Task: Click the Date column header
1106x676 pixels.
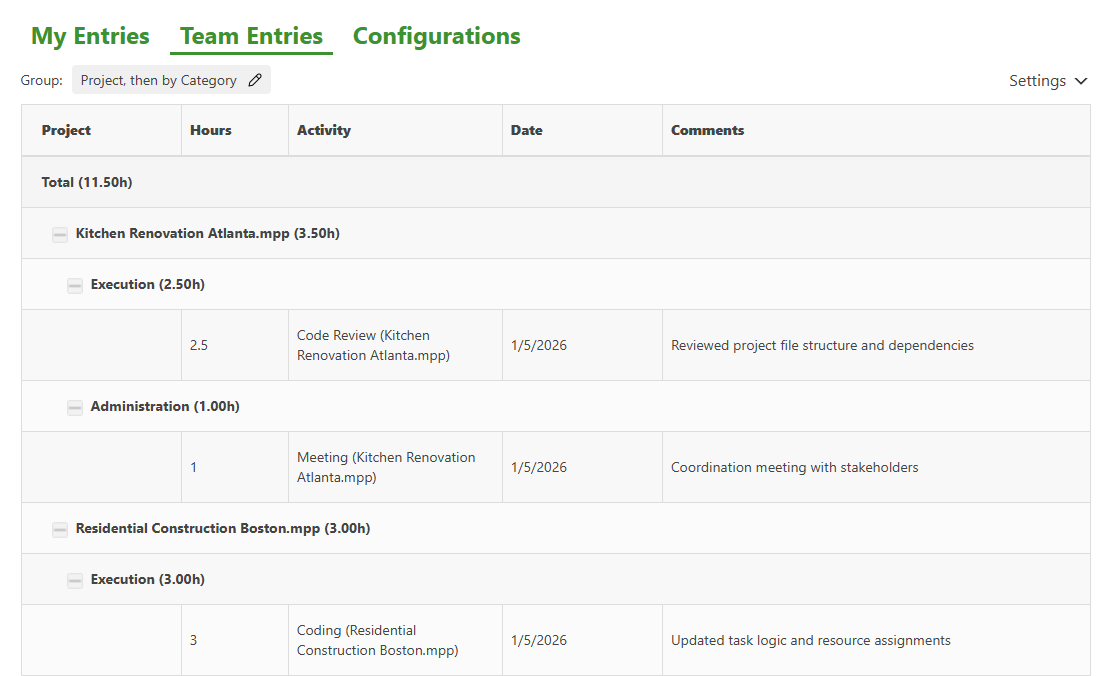Action: coord(526,130)
